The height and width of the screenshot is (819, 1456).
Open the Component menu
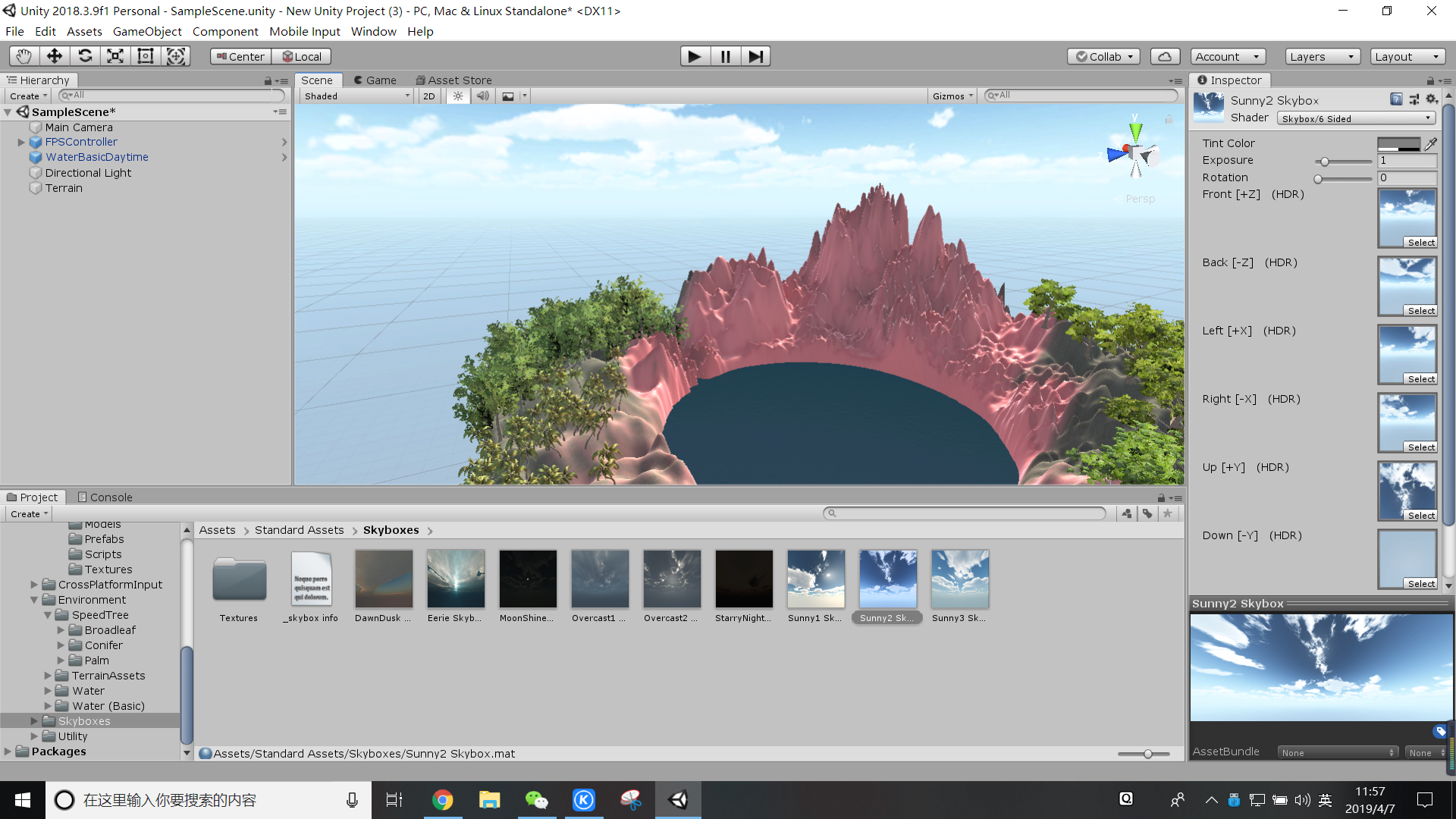(x=225, y=31)
